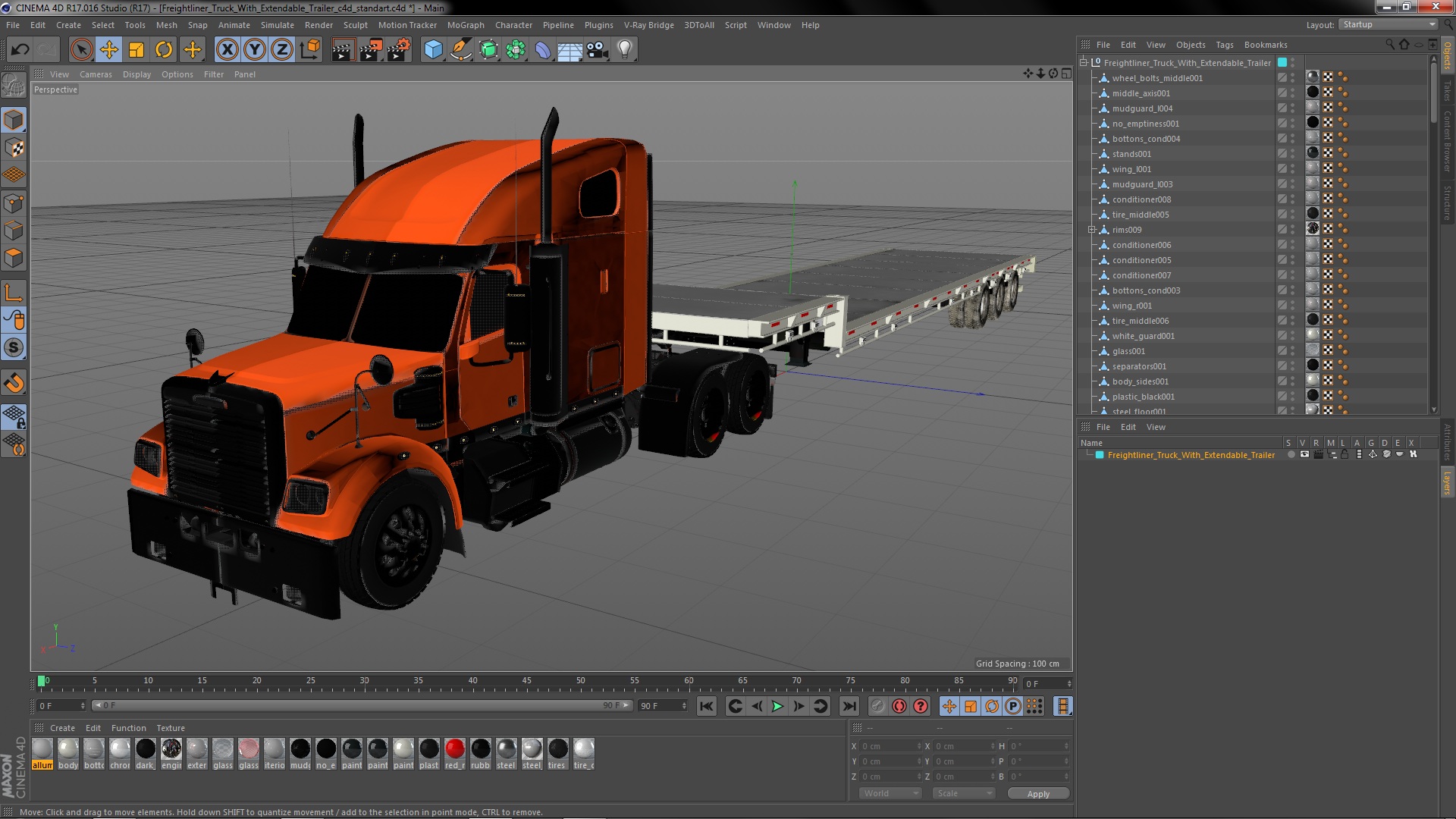Open the Simulate menu
1456x819 pixels.
click(278, 25)
